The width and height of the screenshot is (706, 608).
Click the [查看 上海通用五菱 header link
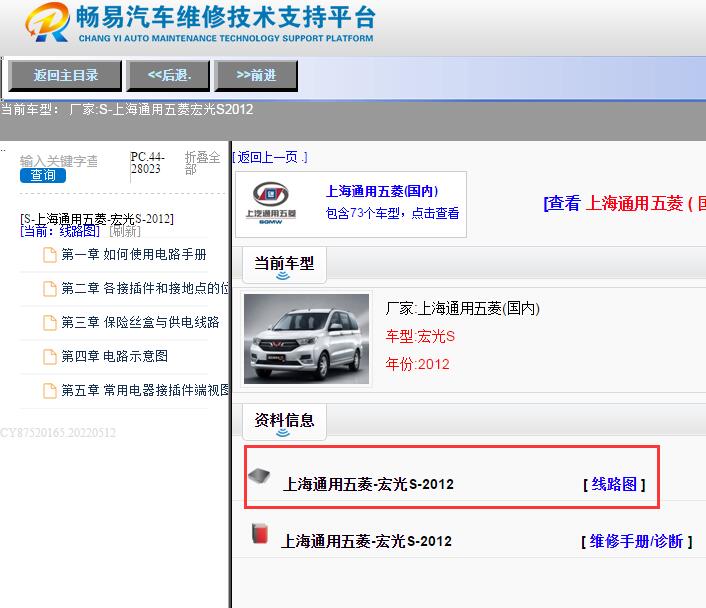tap(625, 204)
